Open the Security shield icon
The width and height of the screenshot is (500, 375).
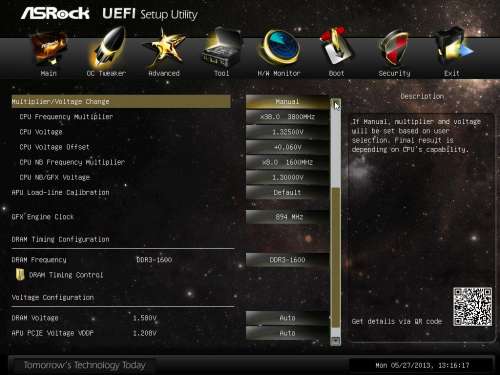point(394,48)
